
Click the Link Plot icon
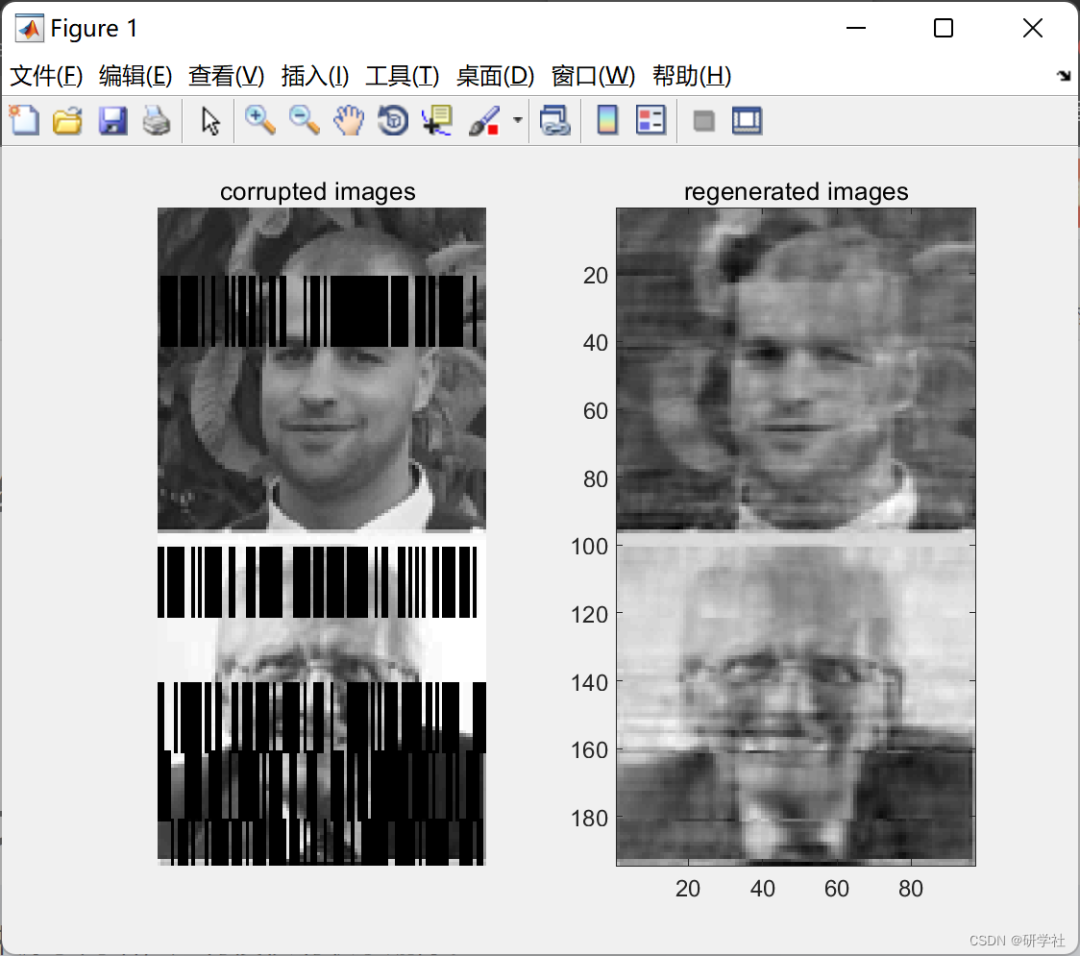[x=555, y=121]
